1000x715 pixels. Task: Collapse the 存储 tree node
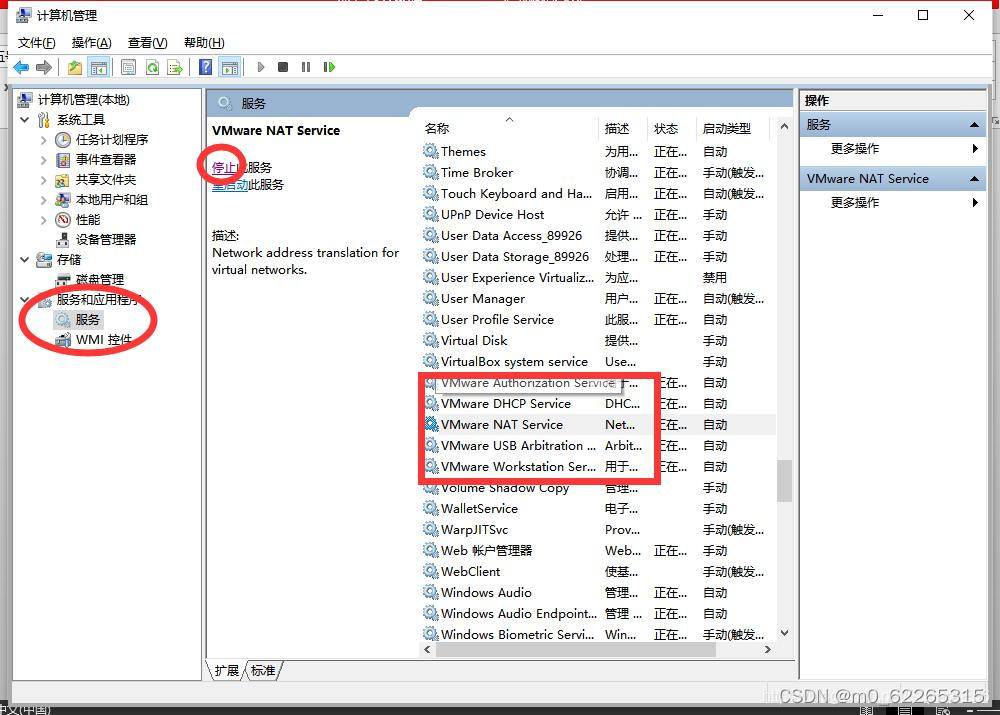click(x=24, y=260)
